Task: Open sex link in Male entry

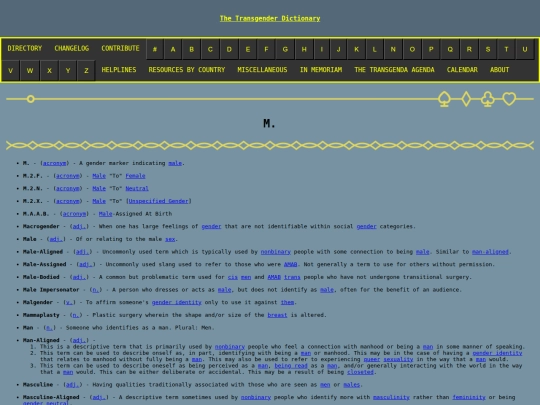Action: pos(170,239)
